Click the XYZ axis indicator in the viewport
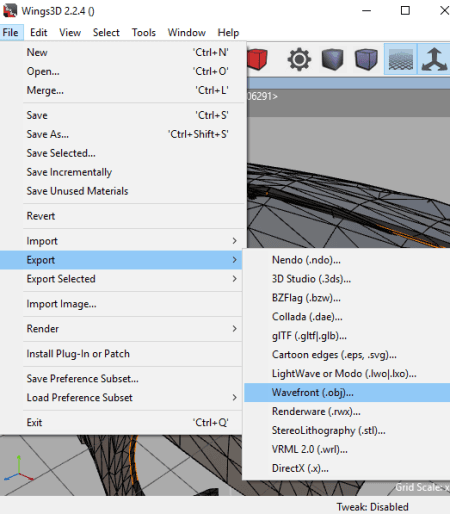 point(19,469)
